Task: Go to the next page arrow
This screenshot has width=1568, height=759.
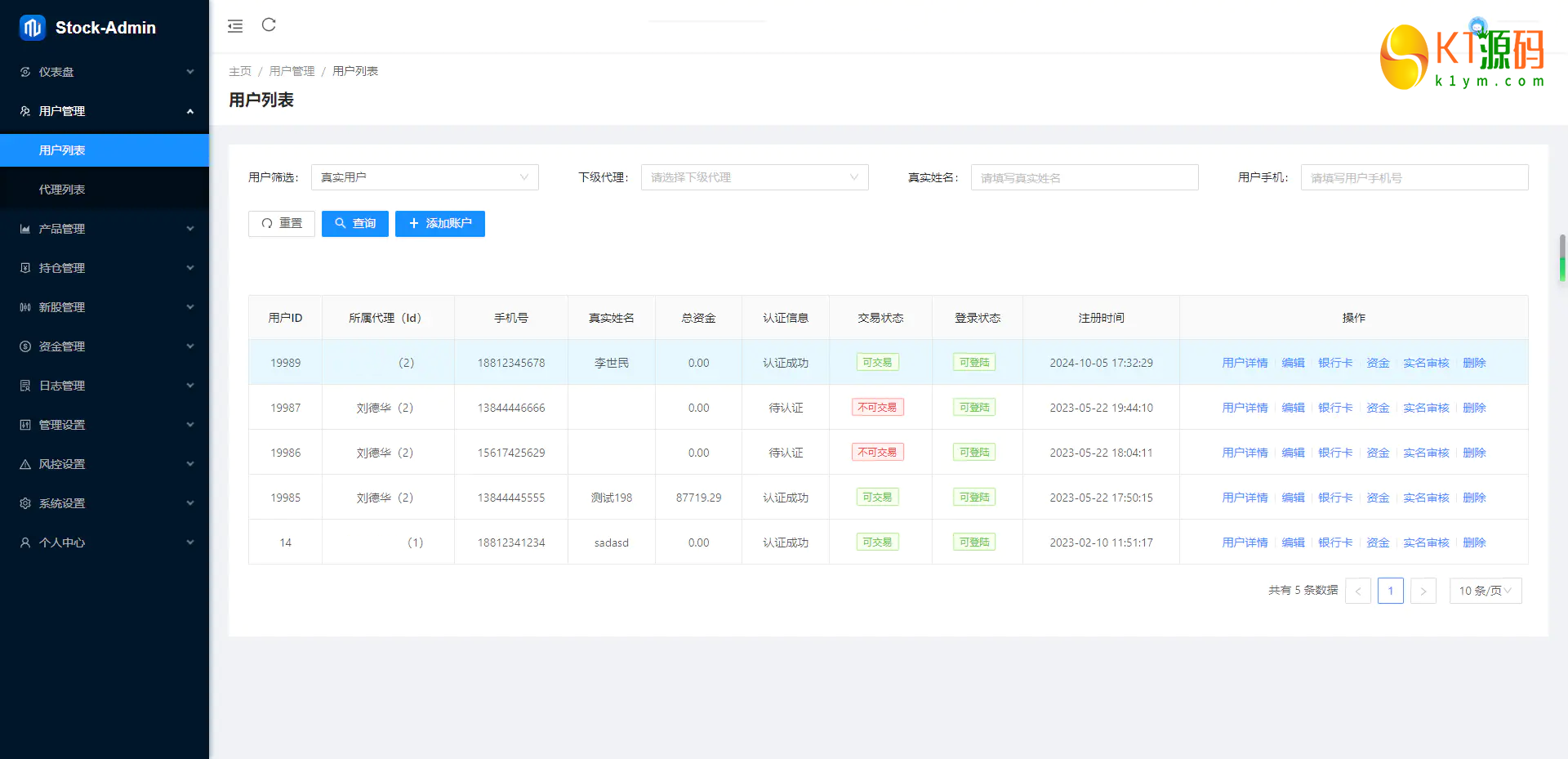Action: click(x=1423, y=591)
